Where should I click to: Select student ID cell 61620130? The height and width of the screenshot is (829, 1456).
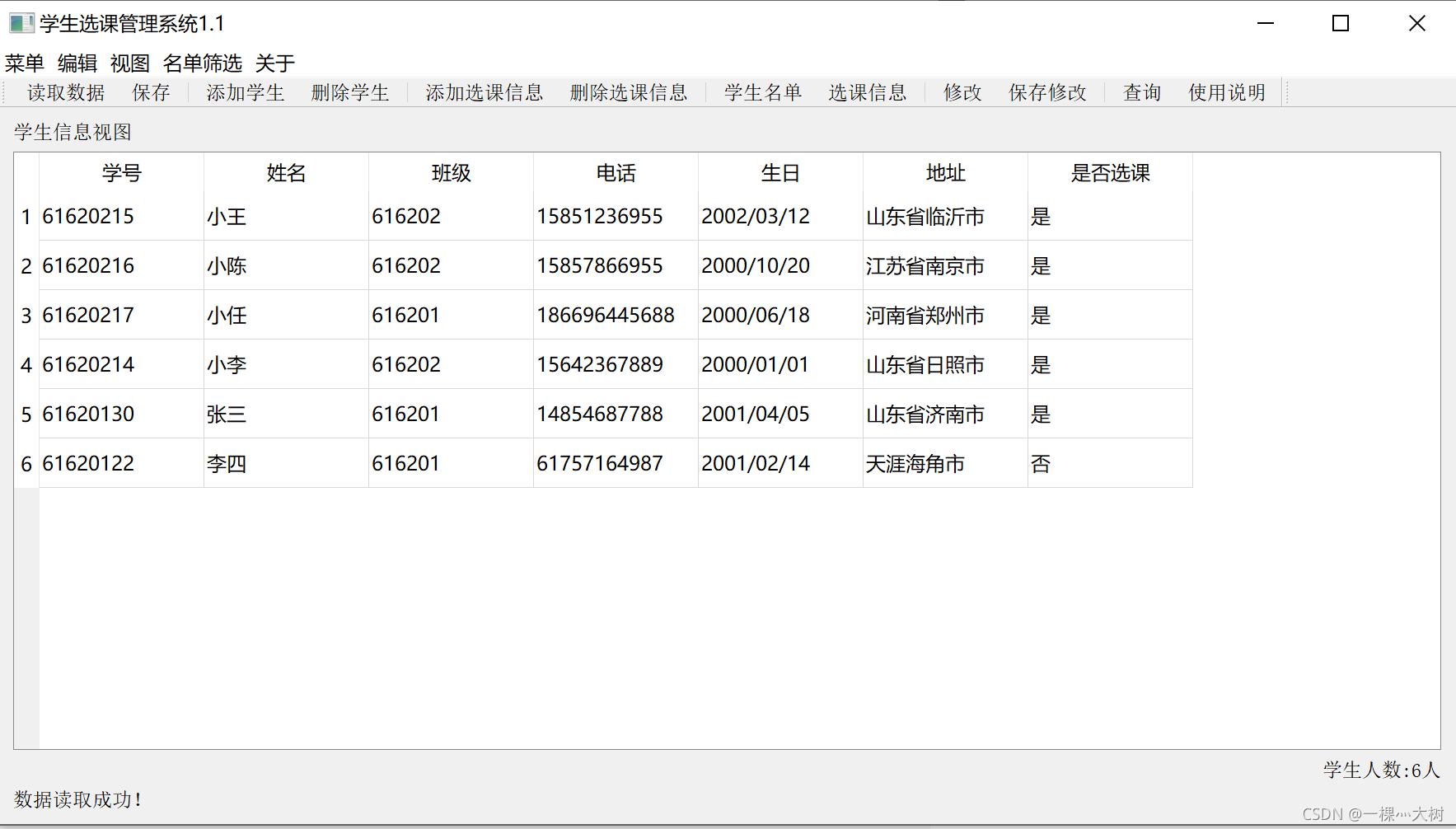121,414
